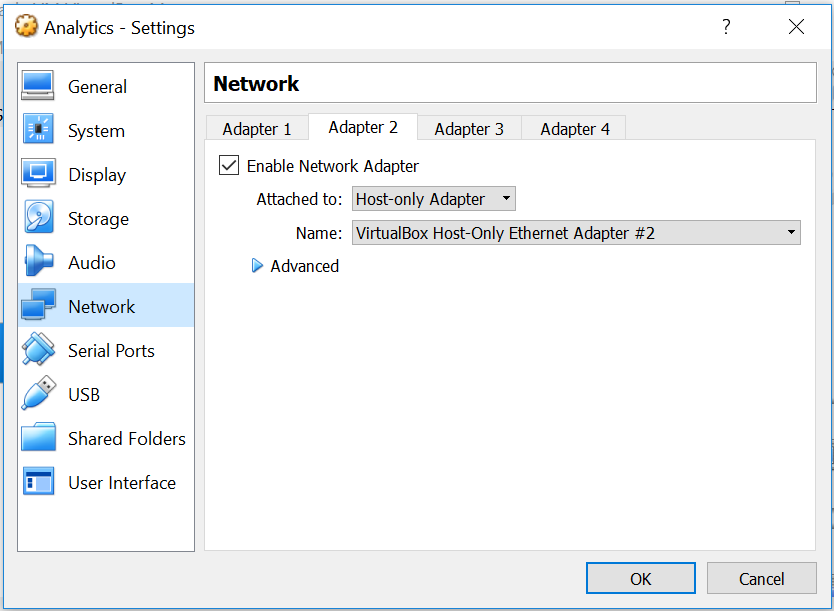This screenshot has height=611, width=834.
Task: Click the Storage disk icon
Action: tap(38, 218)
